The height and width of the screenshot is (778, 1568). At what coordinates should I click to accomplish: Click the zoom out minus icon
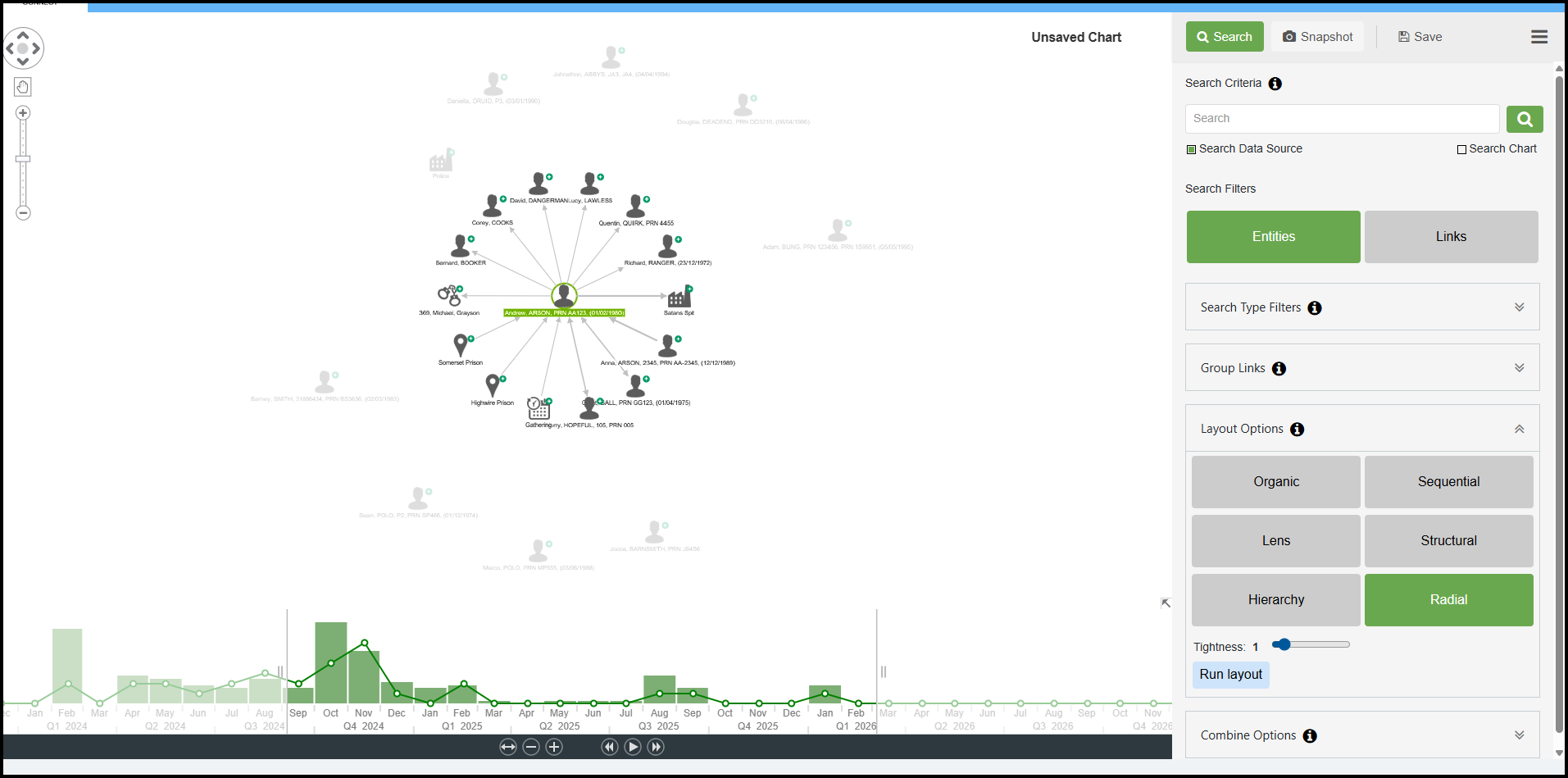coord(23,213)
